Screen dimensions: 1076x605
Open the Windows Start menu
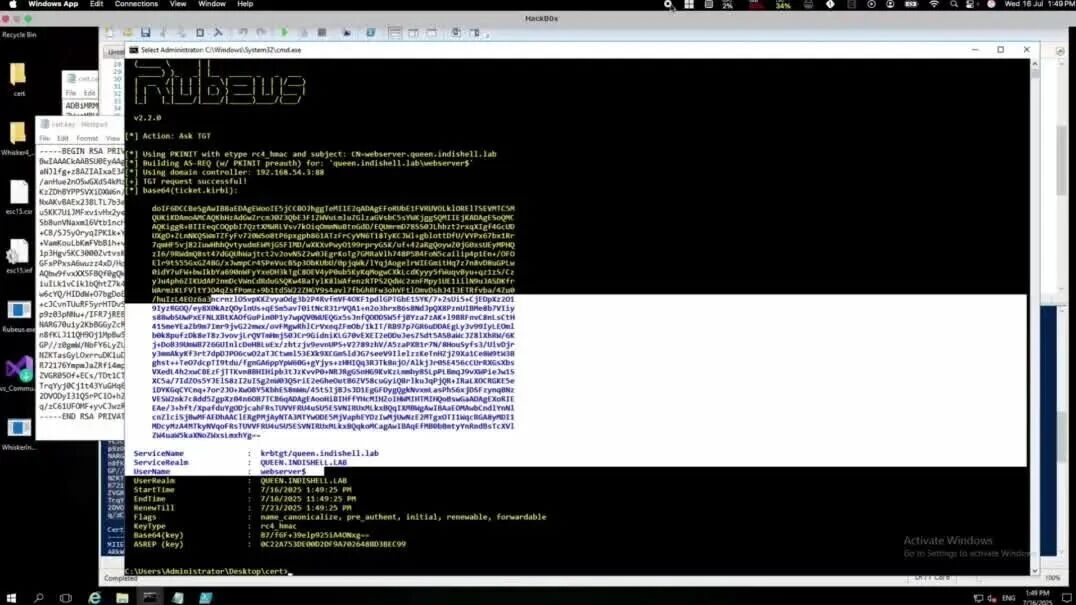coord(11,598)
